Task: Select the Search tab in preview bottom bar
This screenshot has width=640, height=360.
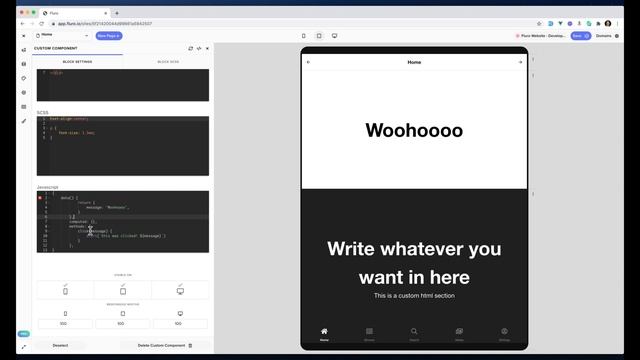Action: point(414,334)
